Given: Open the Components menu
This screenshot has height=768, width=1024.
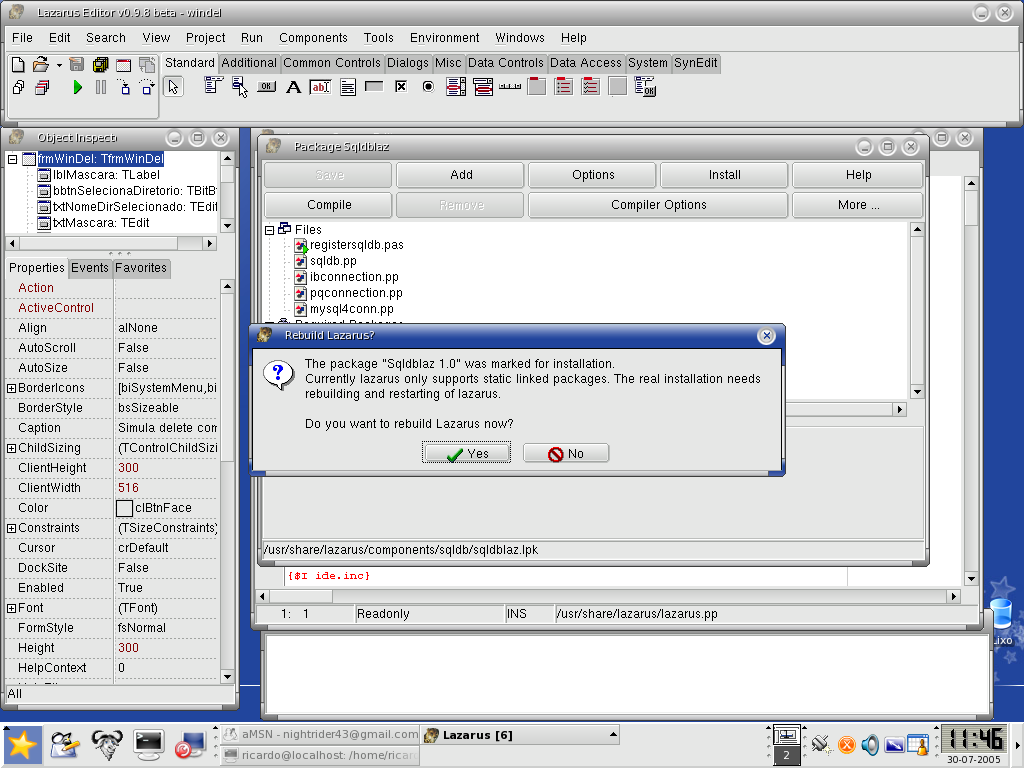Looking at the screenshot, I should [313, 38].
